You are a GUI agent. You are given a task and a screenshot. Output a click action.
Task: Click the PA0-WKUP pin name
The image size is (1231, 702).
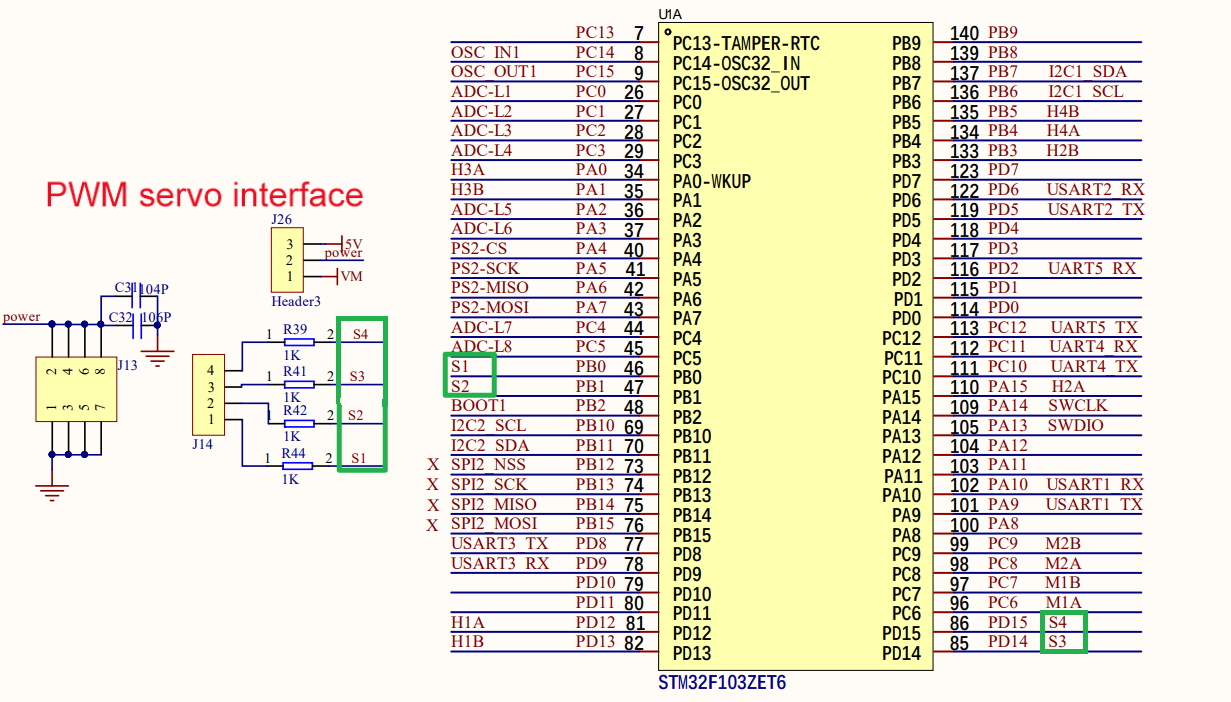(711, 182)
